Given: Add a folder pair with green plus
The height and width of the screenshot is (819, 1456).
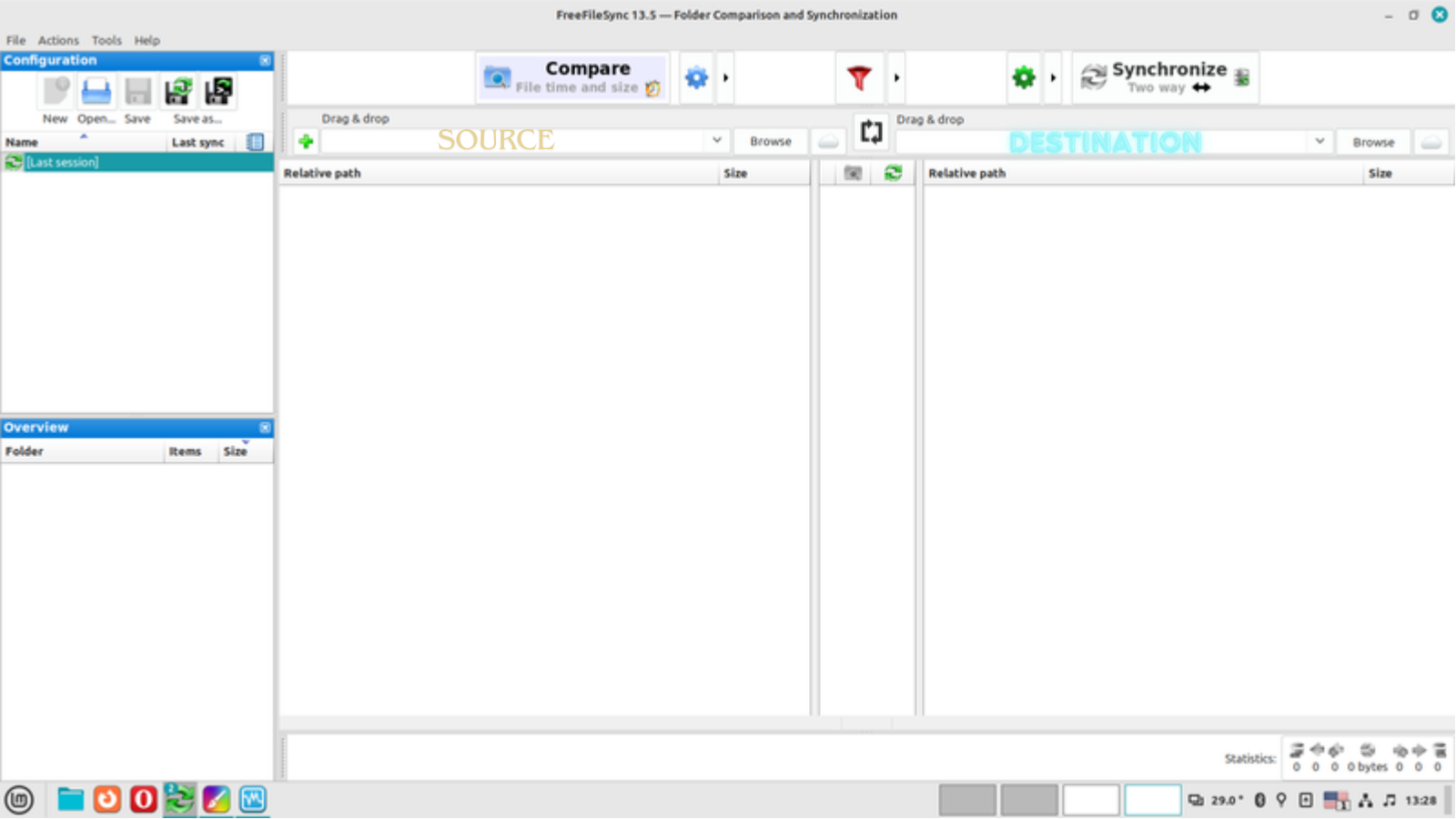Looking at the screenshot, I should pyautogui.click(x=306, y=141).
